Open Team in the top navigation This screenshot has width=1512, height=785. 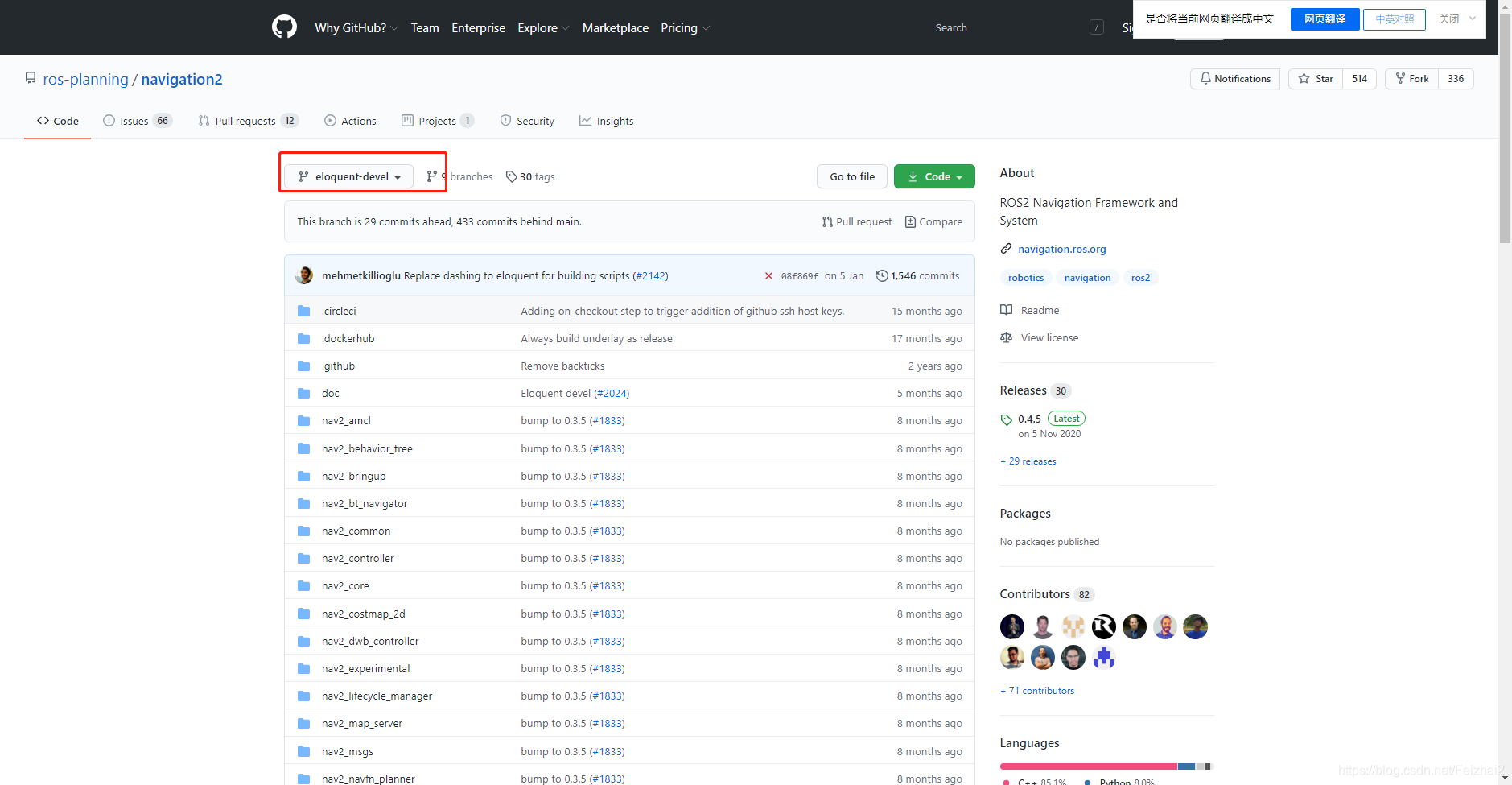(425, 27)
